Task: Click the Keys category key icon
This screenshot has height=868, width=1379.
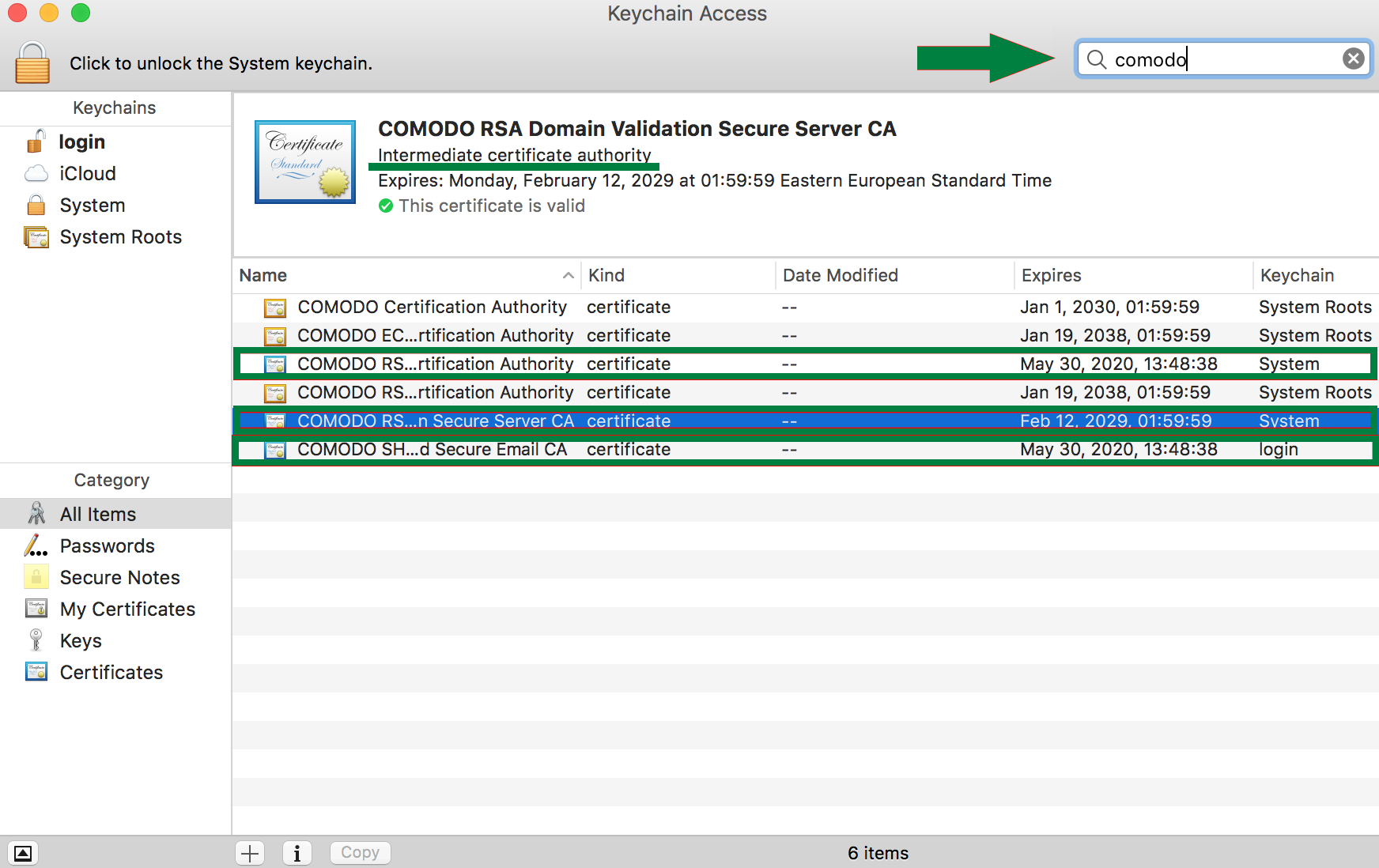Action: [36, 640]
